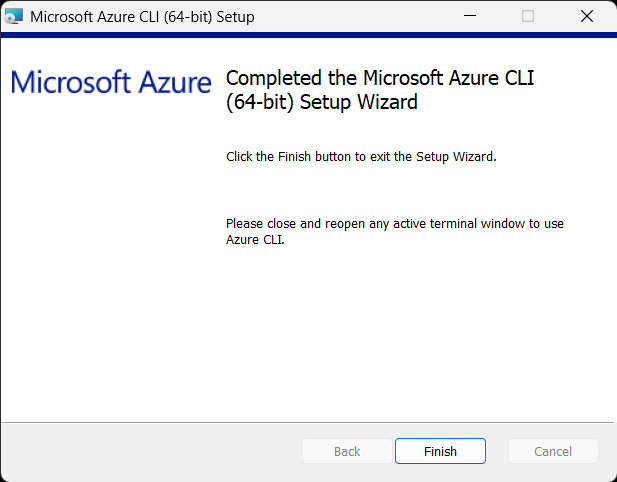Click the Microsoft Azure logo
Image resolution: width=617 pixels, height=482 pixels.
click(x=111, y=82)
